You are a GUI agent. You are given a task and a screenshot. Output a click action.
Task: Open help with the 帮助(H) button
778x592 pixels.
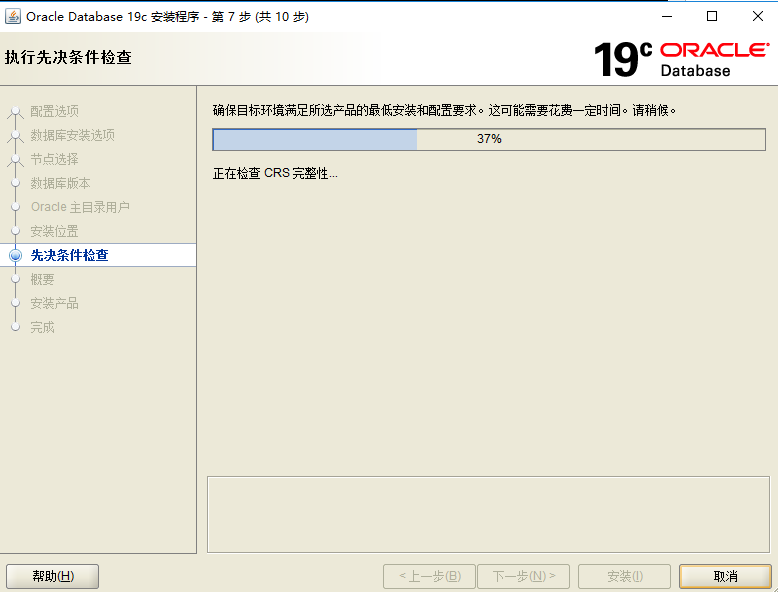click(52, 576)
